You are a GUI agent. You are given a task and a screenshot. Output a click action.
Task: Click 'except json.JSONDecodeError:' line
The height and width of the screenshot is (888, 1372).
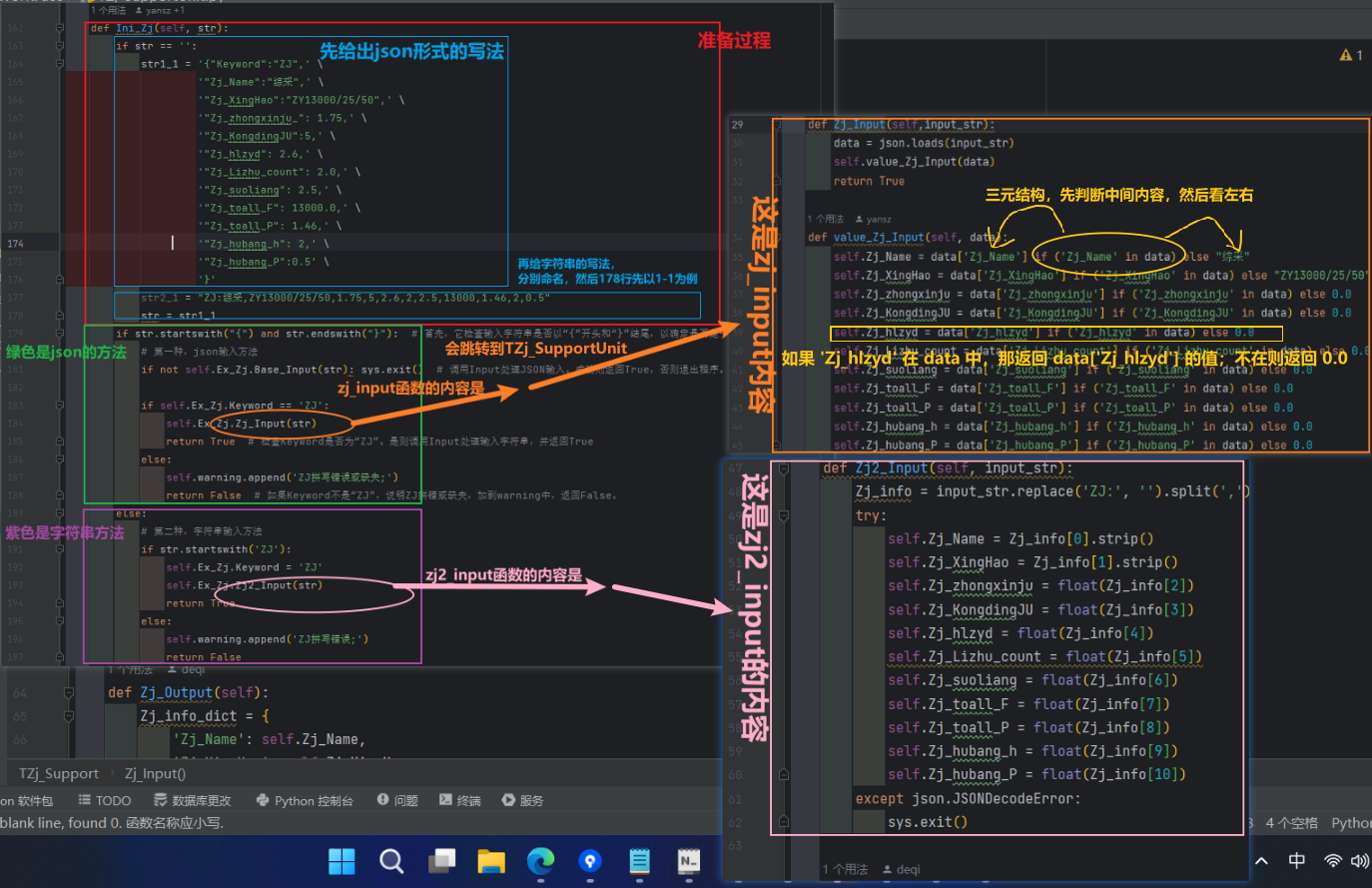[x=968, y=798]
